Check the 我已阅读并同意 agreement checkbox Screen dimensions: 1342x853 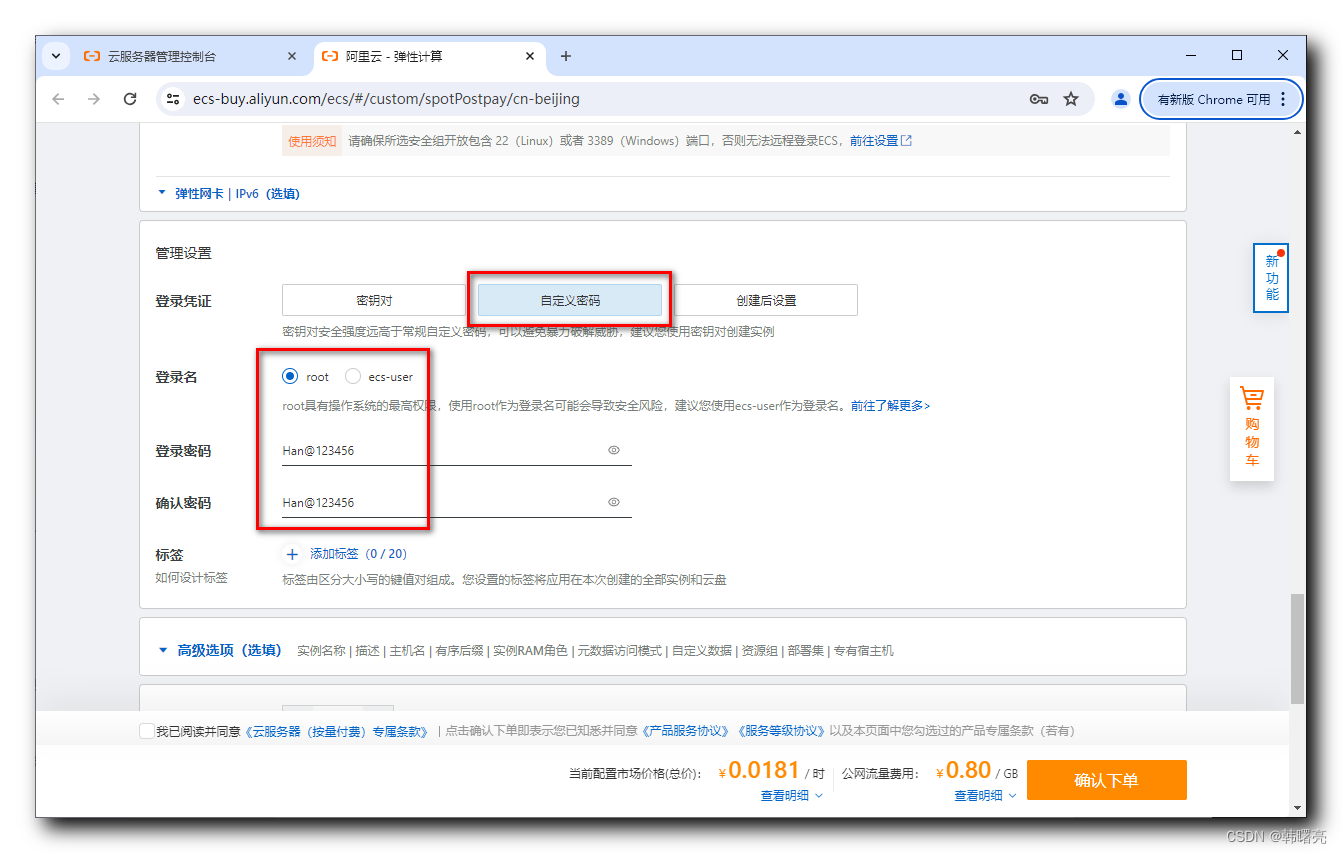pos(147,730)
